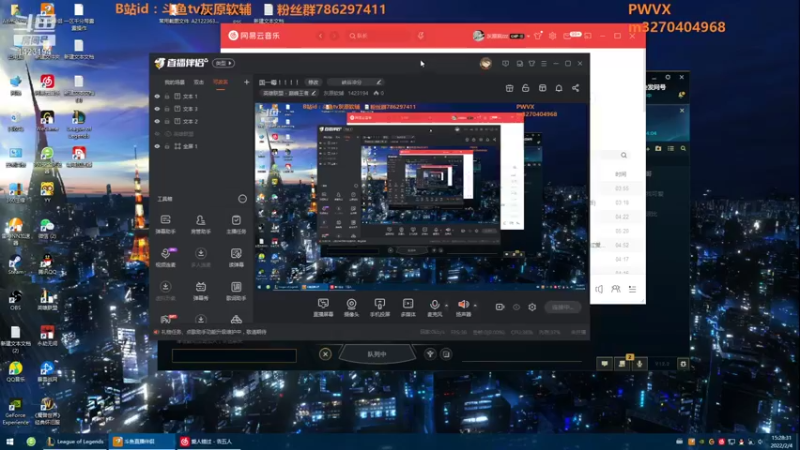
Task: Cancel queue with X button in League client
Action: (x=326, y=354)
